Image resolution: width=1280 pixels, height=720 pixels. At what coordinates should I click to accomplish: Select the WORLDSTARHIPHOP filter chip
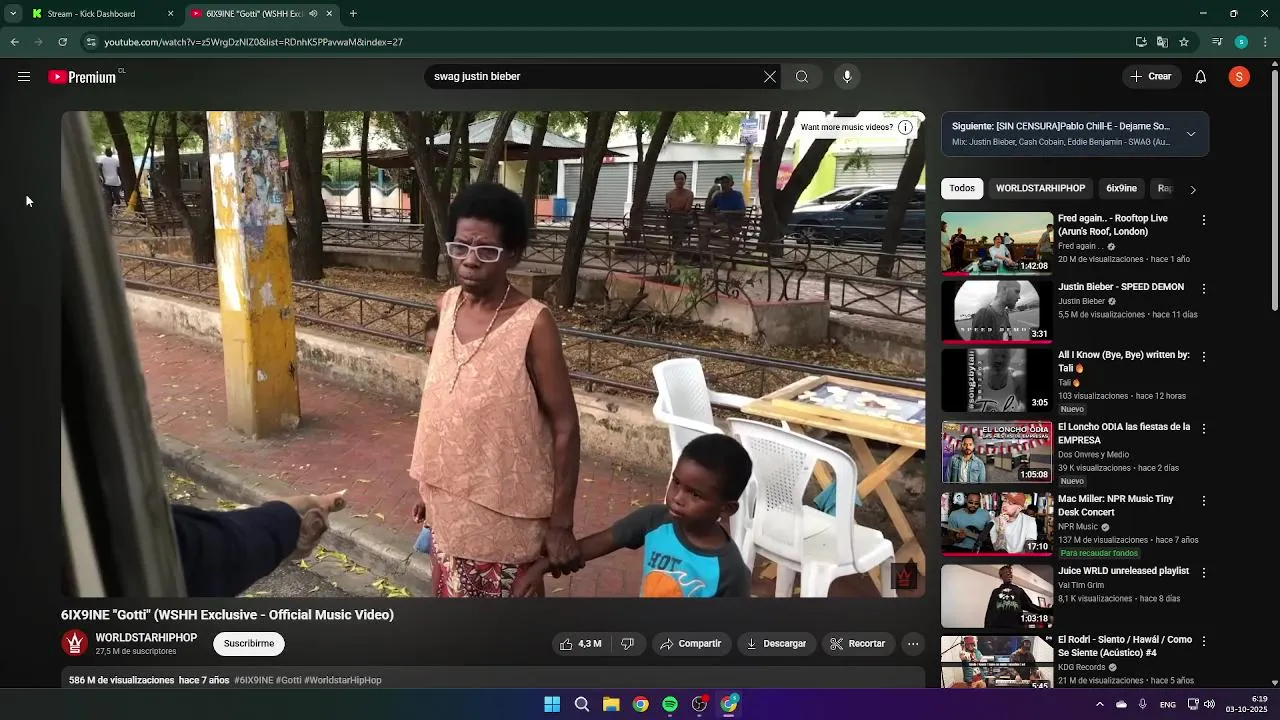(1040, 189)
